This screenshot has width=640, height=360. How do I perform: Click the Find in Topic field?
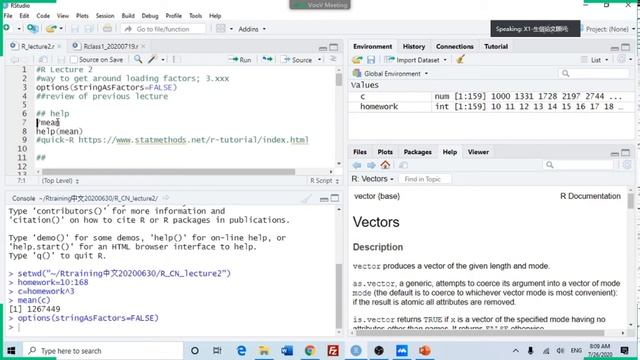(x=424, y=179)
